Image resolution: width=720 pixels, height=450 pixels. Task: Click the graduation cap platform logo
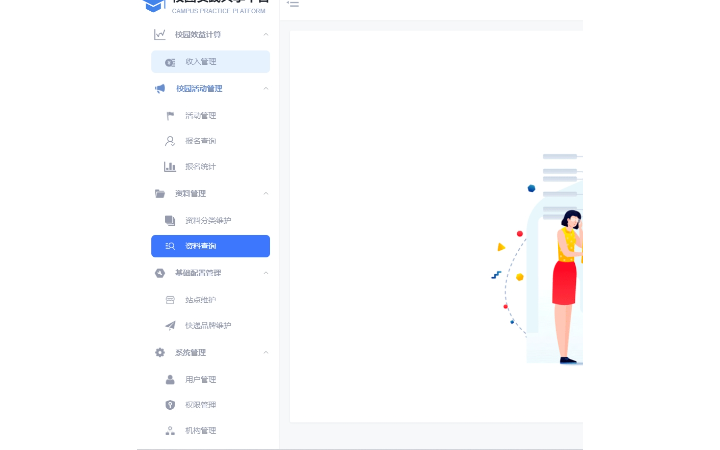coord(154,6)
